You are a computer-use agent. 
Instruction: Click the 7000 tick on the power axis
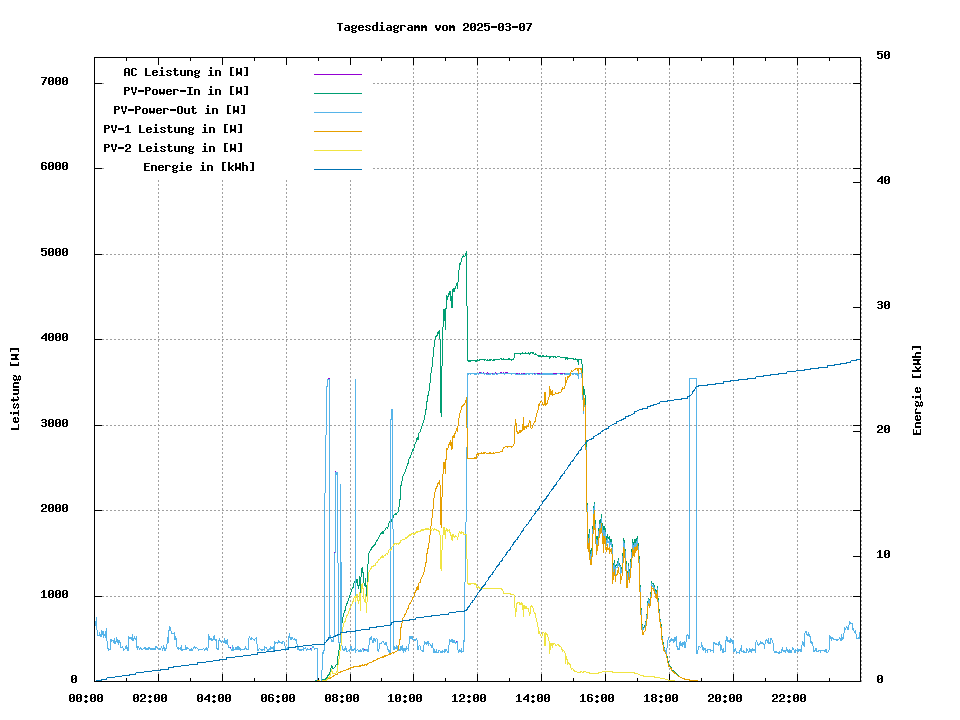[54, 81]
